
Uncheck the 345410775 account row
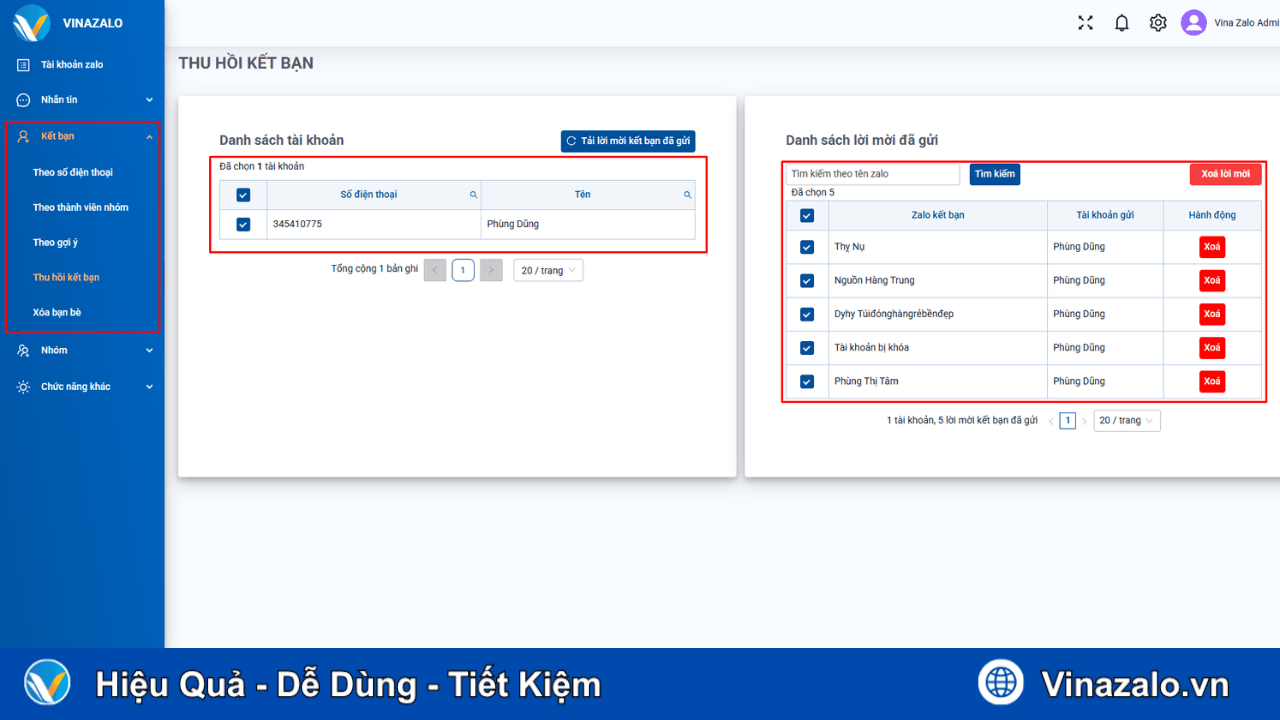(x=241, y=224)
